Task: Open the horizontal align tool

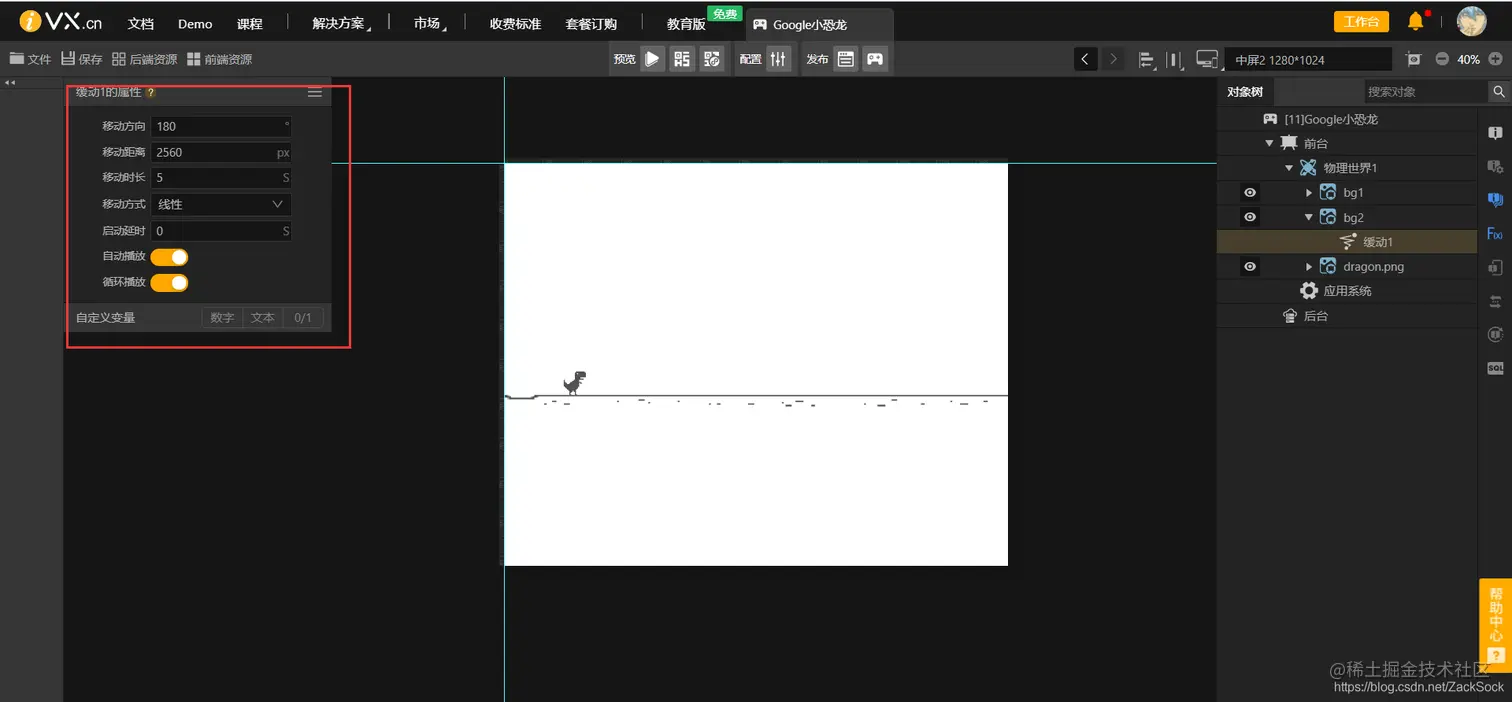Action: point(1147,60)
